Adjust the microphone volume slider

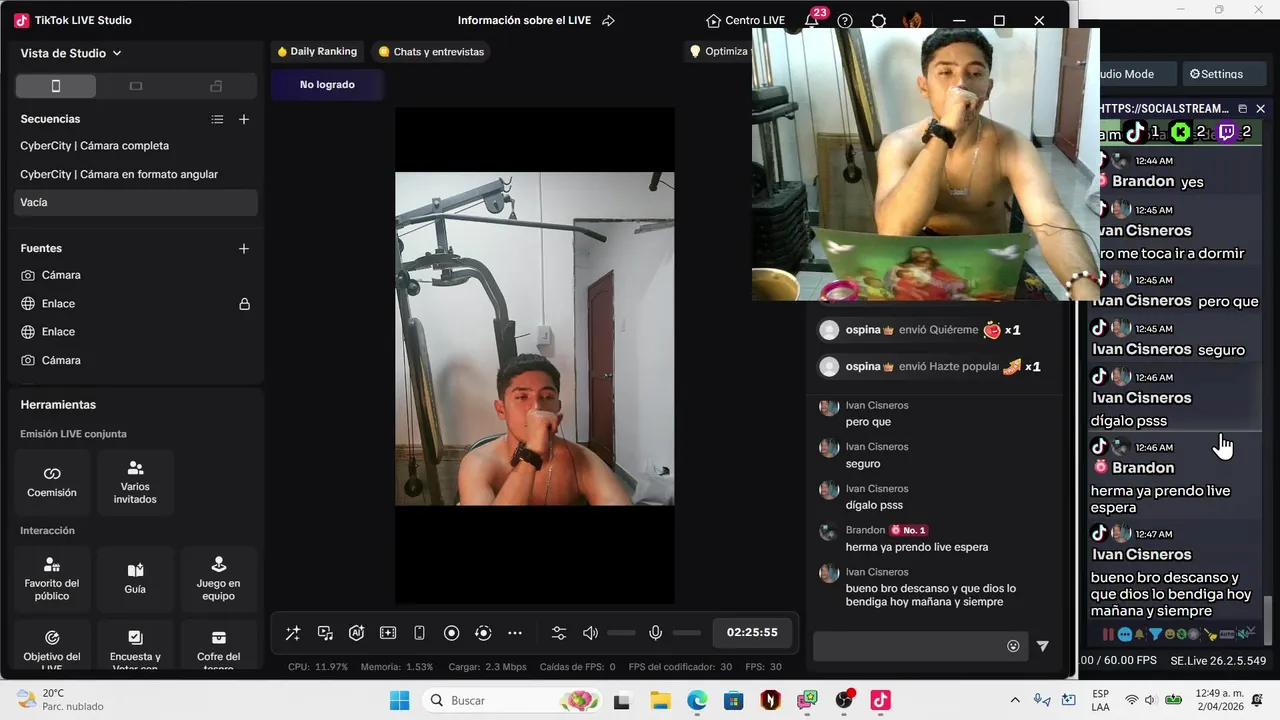(x=687, y=633)
